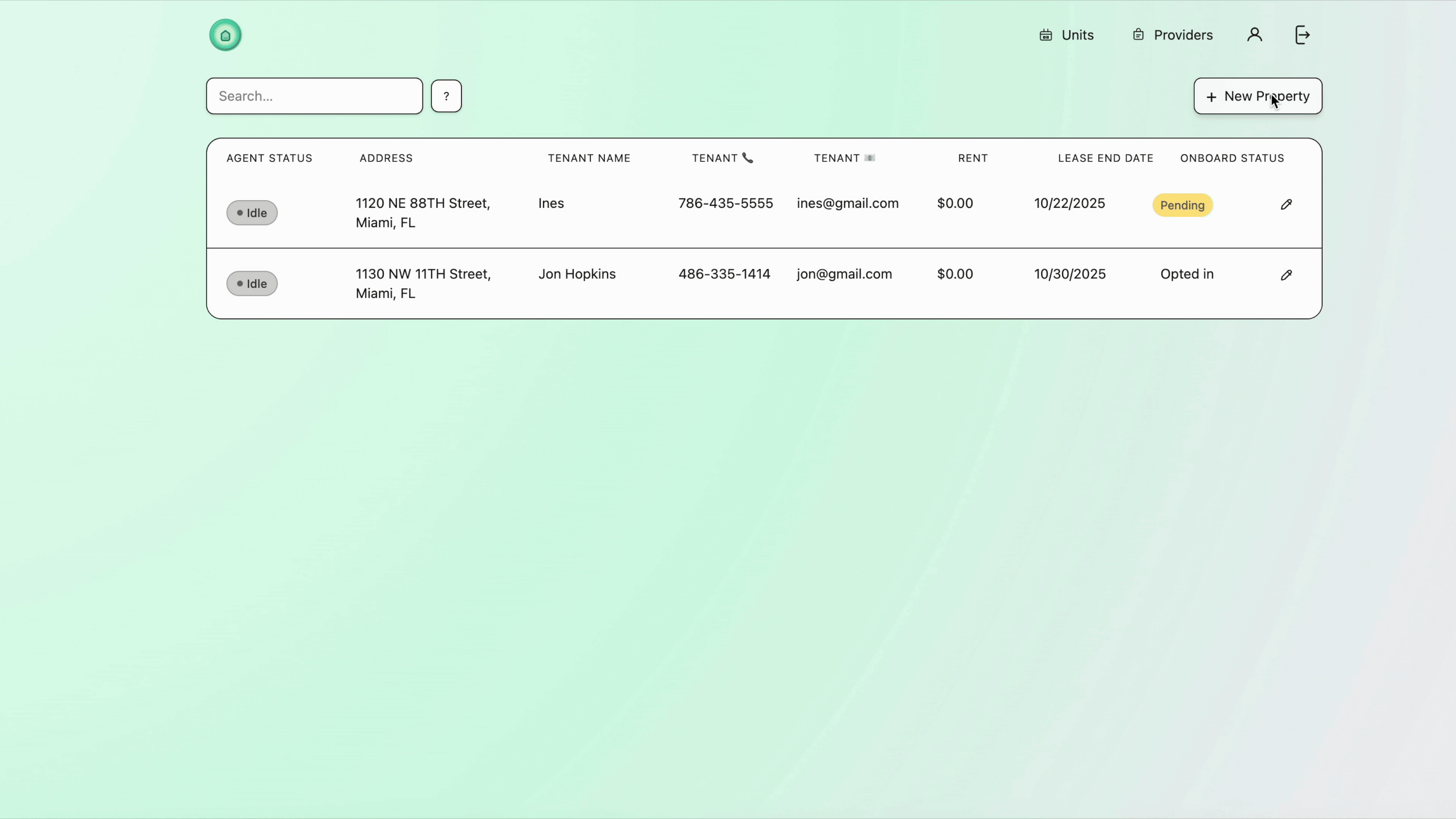This screenshot has height=819, width=1456.
Task: Click the Tenant Name column header
Action: (x=589, y=158)
